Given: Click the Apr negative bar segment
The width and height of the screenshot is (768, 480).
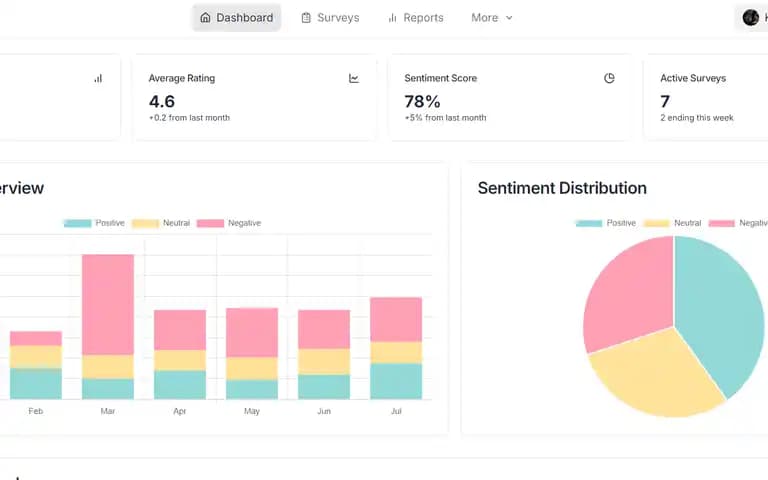Looking at the screenshot, I should 180,330.
